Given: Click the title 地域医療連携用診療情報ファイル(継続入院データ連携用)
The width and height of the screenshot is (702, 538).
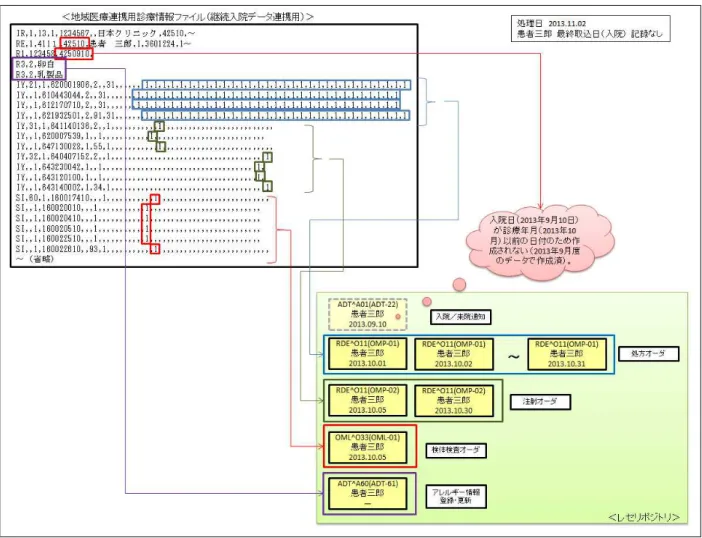Looking at the screenshot, I should point(188,17).
